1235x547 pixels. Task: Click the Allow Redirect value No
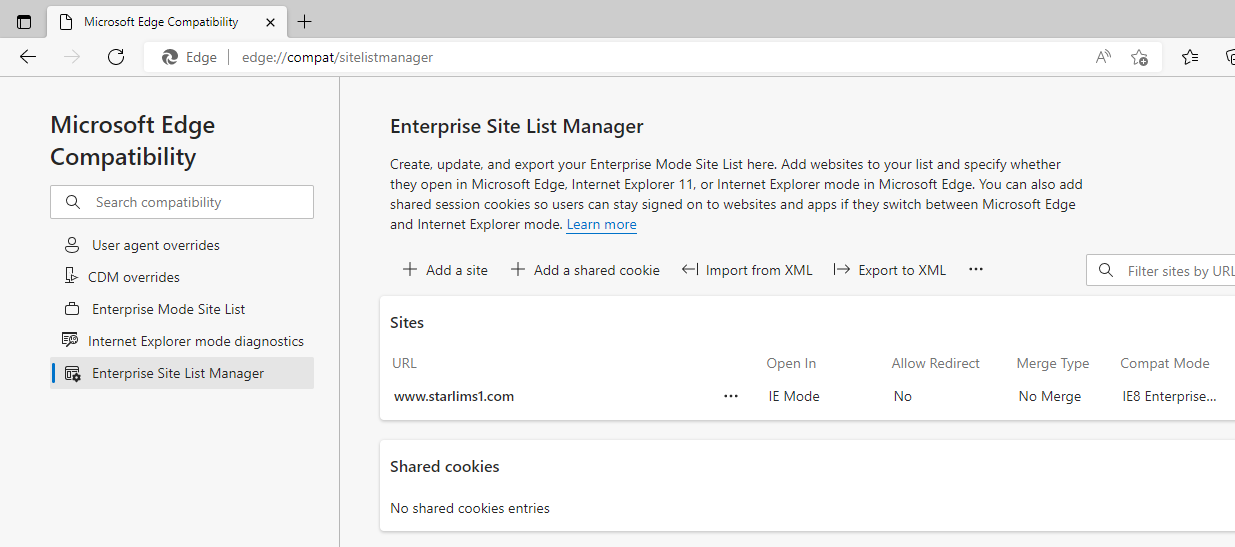point(903,396)
